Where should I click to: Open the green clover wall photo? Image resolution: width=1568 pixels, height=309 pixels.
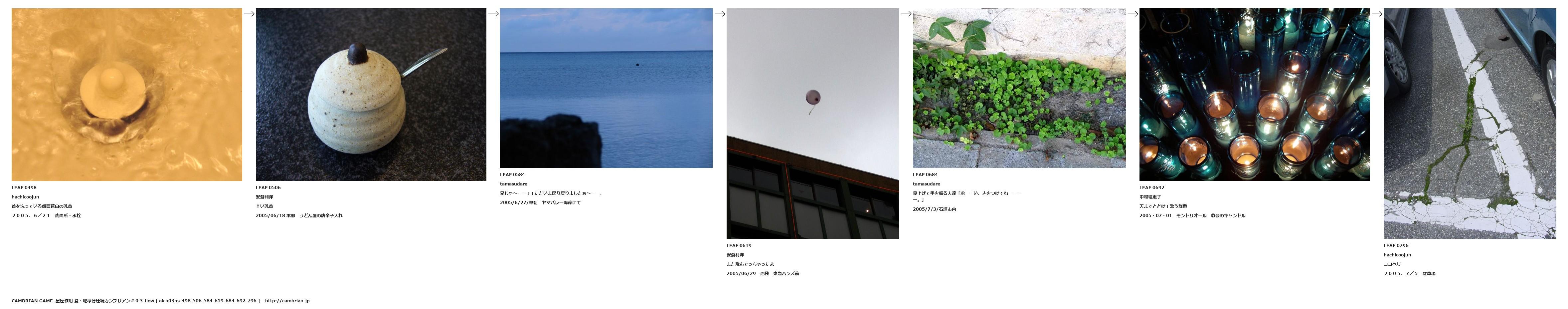click(1019, 88)
